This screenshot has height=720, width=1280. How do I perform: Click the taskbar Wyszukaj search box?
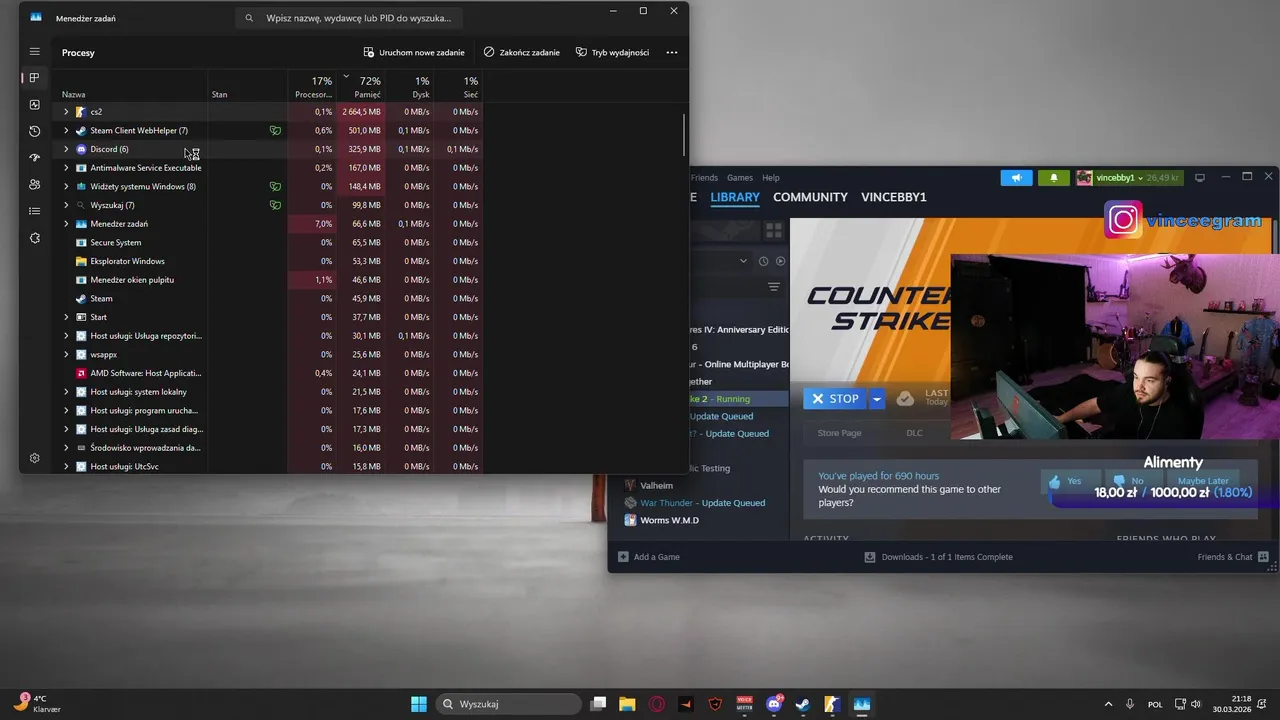tap(510, 704)
